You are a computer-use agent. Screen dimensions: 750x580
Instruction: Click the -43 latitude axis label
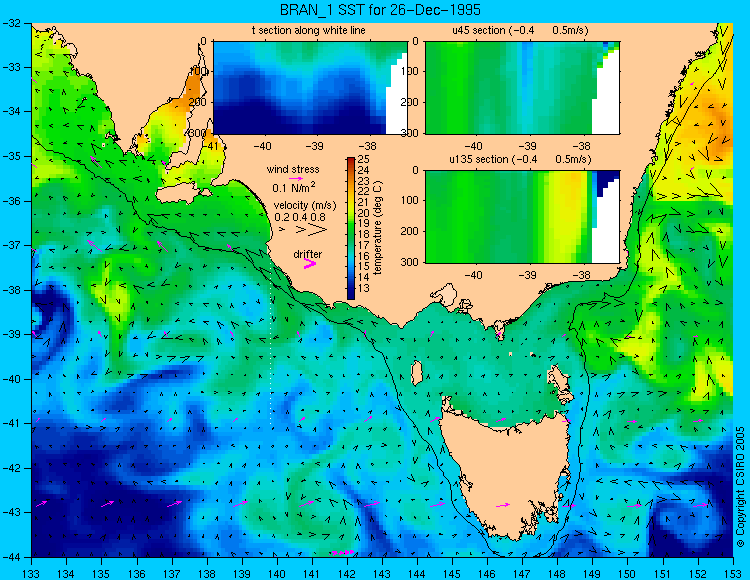(12, 513)
